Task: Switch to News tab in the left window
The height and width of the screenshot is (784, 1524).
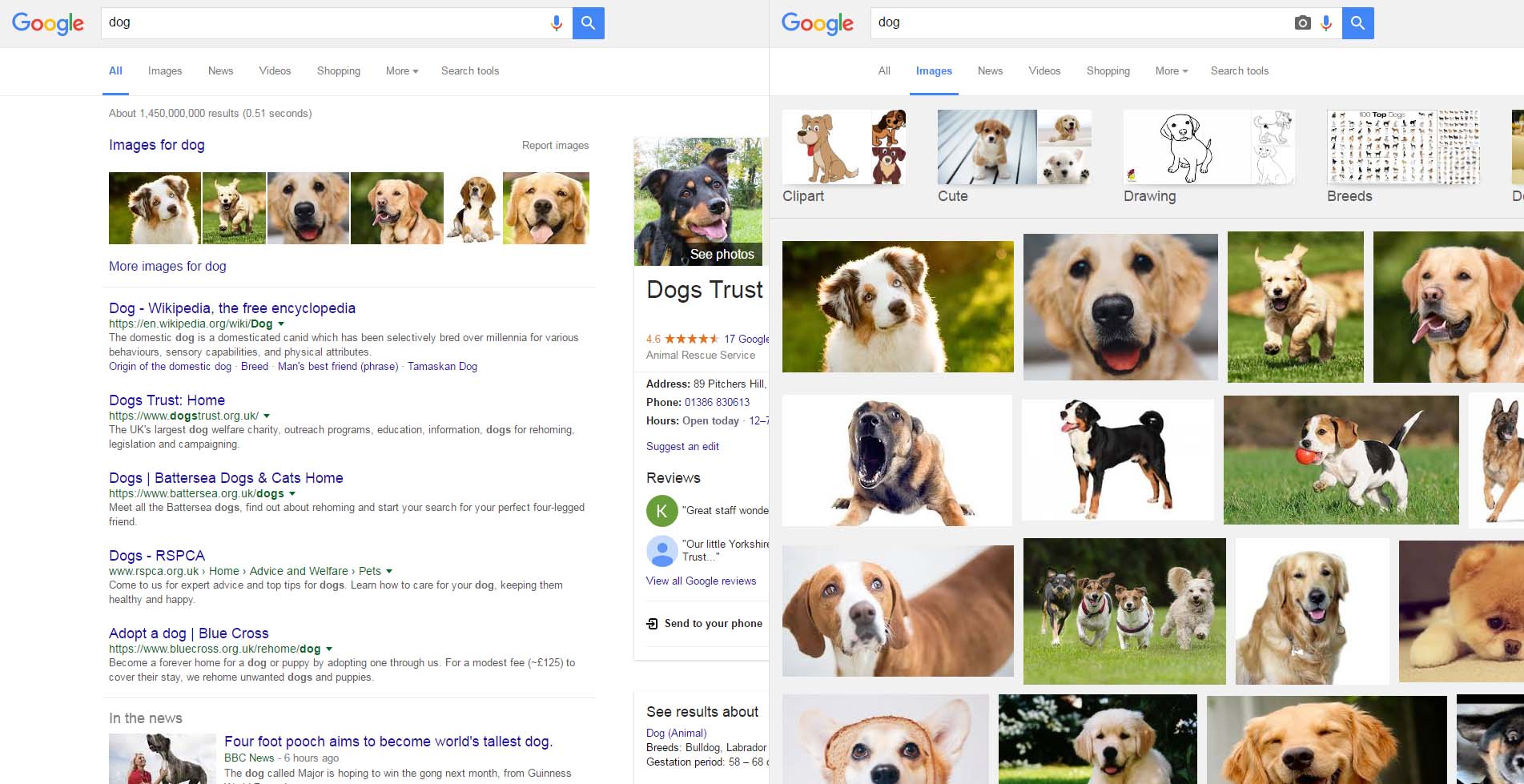Action: coord(221,70)
